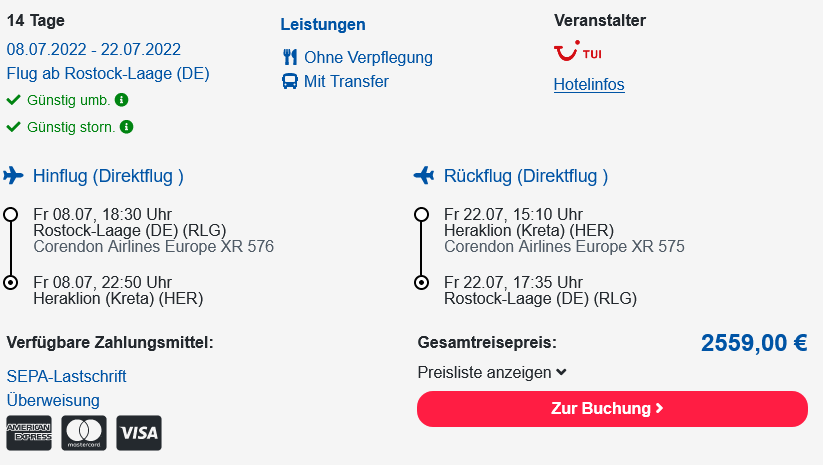Click the green checkmark for Günstig storn.
Screen dimensions: 823x469
click(14, 127)
